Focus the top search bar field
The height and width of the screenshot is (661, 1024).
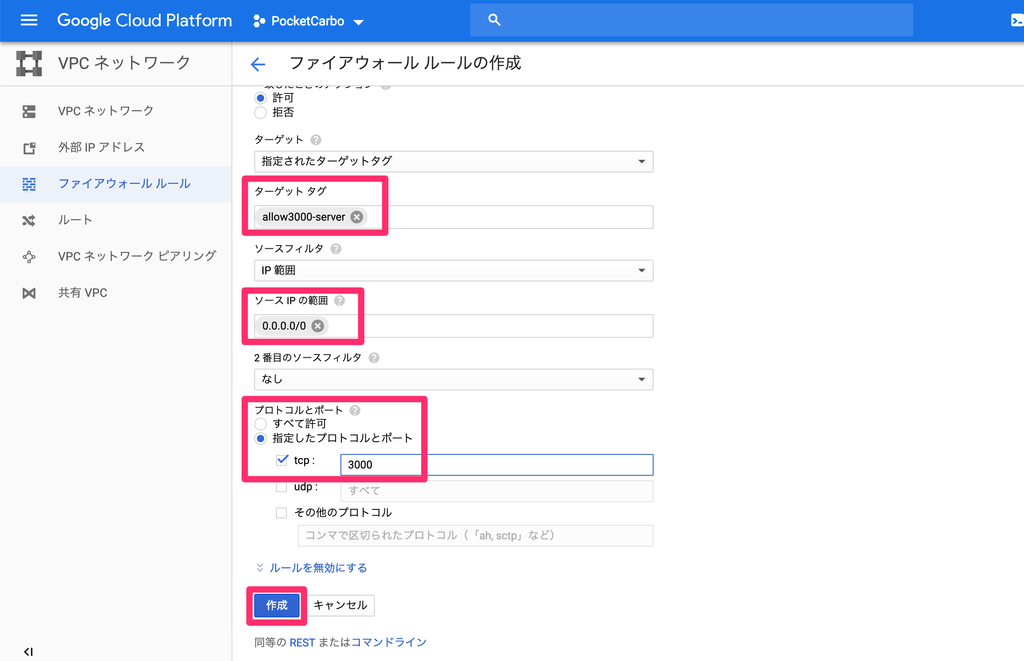692,20
